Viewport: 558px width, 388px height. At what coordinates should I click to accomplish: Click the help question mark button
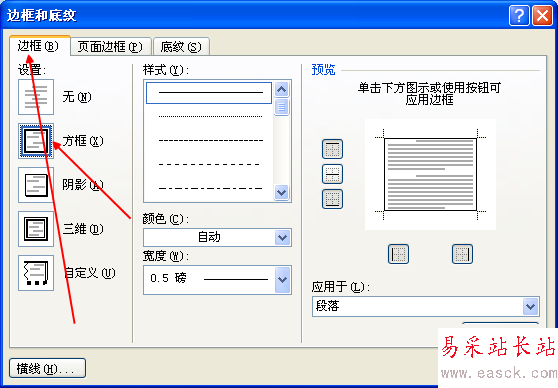(x=519, y=16)
